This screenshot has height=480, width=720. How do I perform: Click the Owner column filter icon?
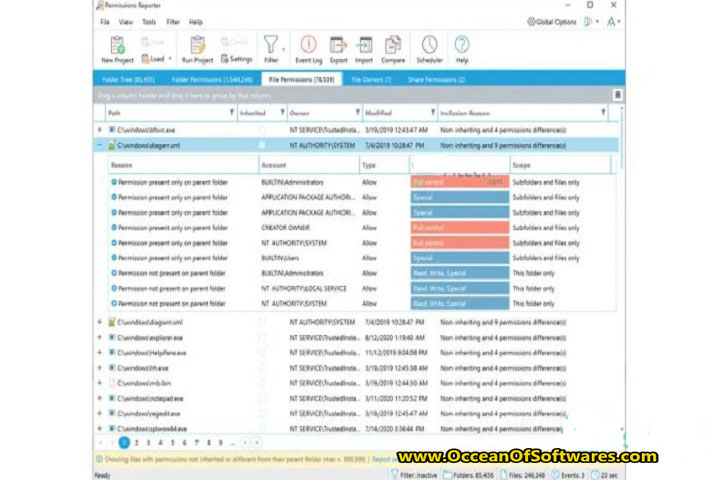pyautogui.click(x=357, y=113)
